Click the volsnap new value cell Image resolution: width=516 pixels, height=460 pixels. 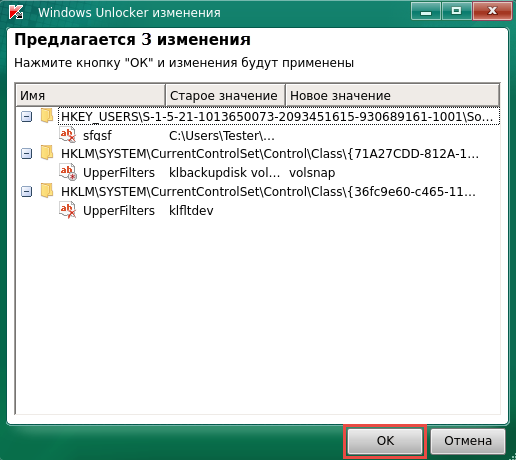coord(312,173)
